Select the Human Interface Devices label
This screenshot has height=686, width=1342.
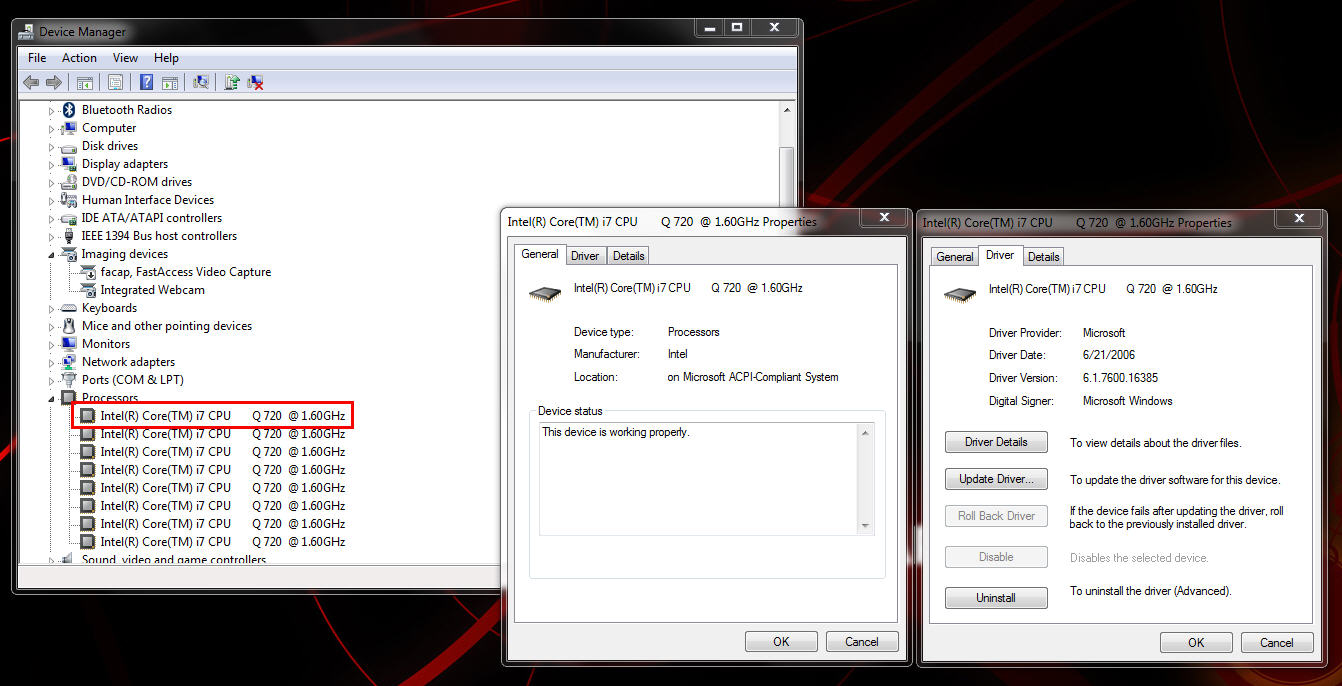148,200
